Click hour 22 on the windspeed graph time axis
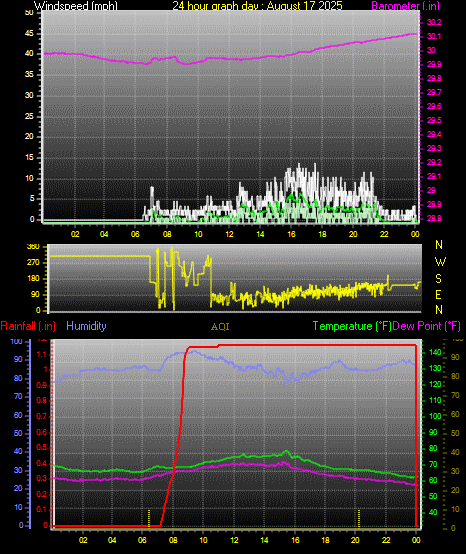 pos(384,234)
